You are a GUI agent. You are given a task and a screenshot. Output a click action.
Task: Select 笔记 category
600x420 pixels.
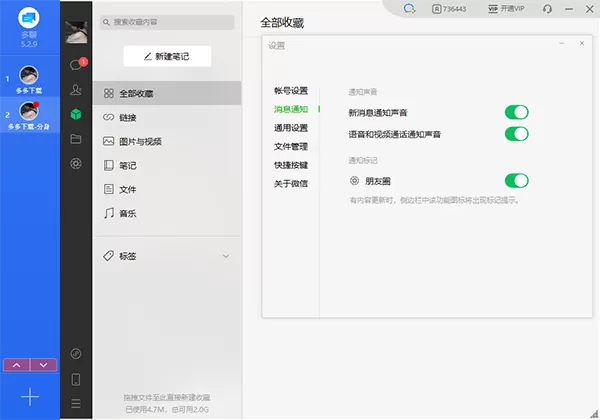[x=167, y=166]
